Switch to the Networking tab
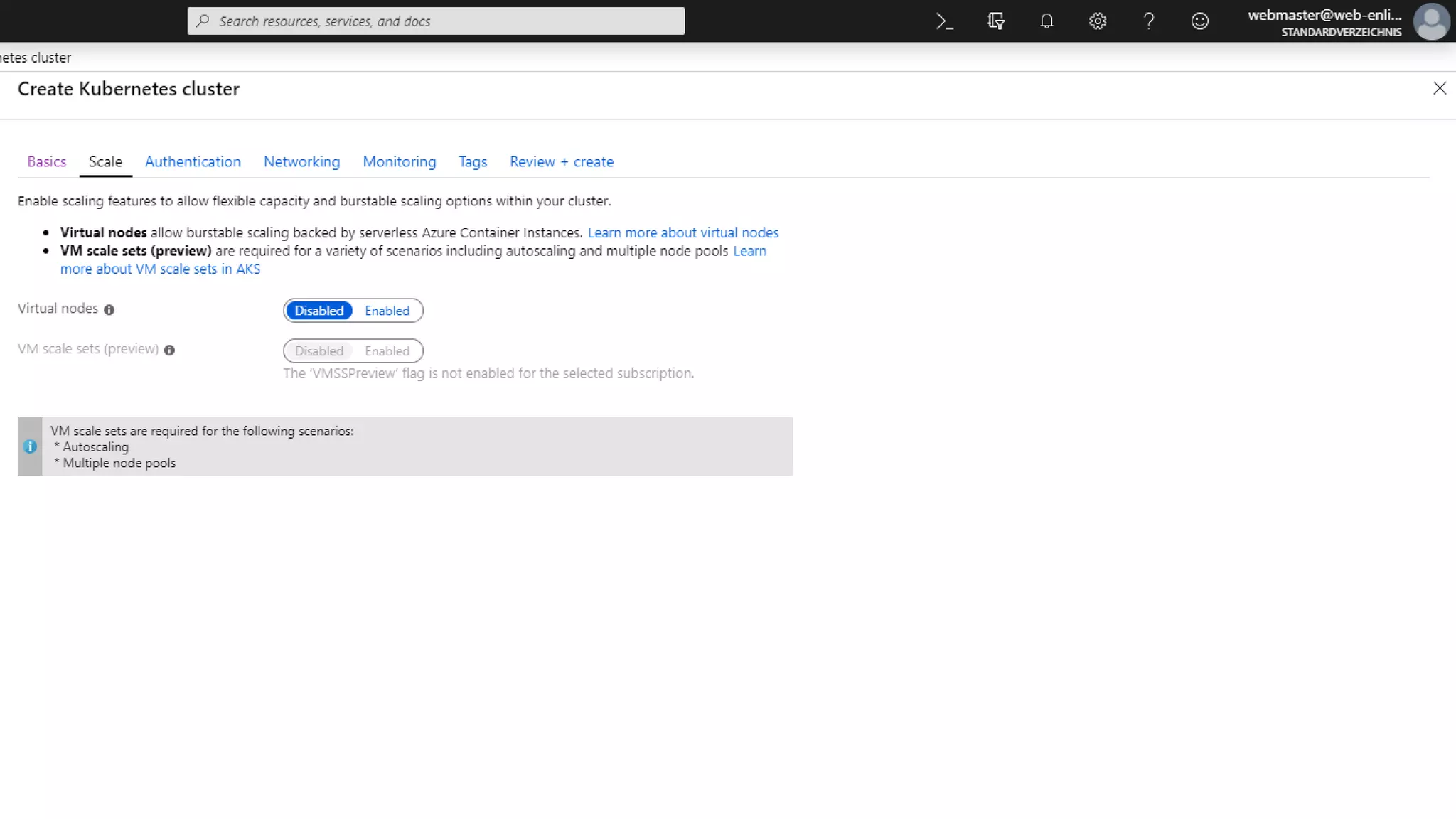This screenshot has width=1456, height=819. 301,162
